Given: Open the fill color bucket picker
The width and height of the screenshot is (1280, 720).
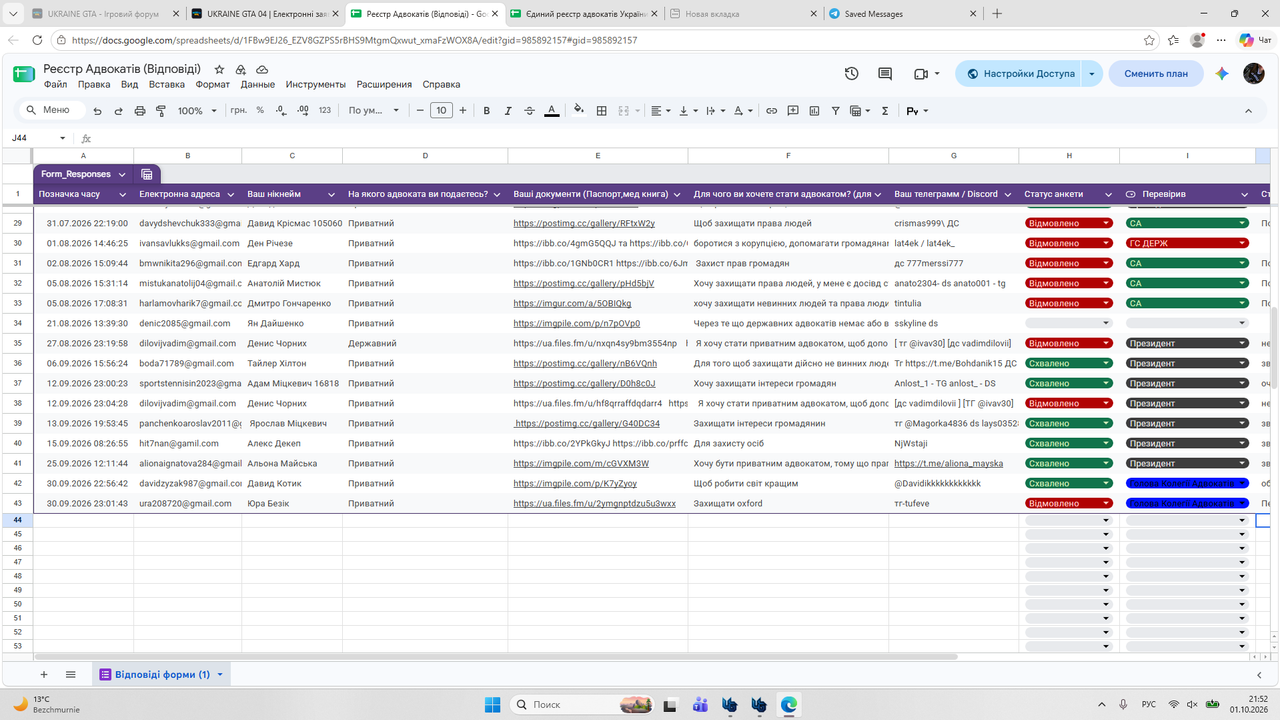Looking at the screenshot, I should pyautogui.click(x=579, y=111).
